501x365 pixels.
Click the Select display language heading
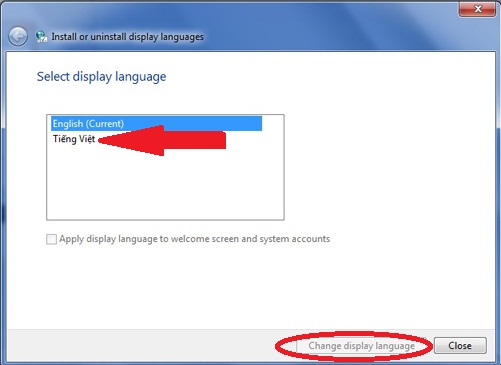pyautogui.click(x=101, y=77)
